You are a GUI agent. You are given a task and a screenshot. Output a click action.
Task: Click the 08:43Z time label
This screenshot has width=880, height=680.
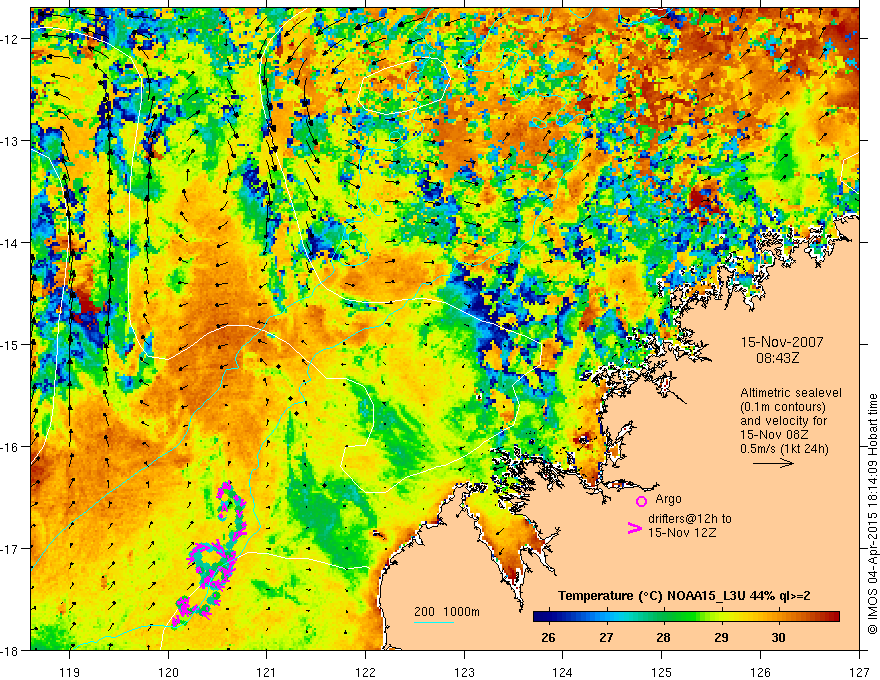coord(777,357)
